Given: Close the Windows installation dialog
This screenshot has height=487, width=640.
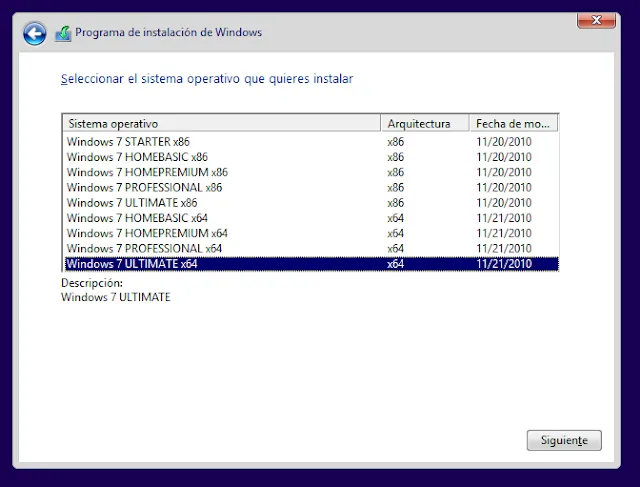Looking at the screenshot, I should pos(596,20).
